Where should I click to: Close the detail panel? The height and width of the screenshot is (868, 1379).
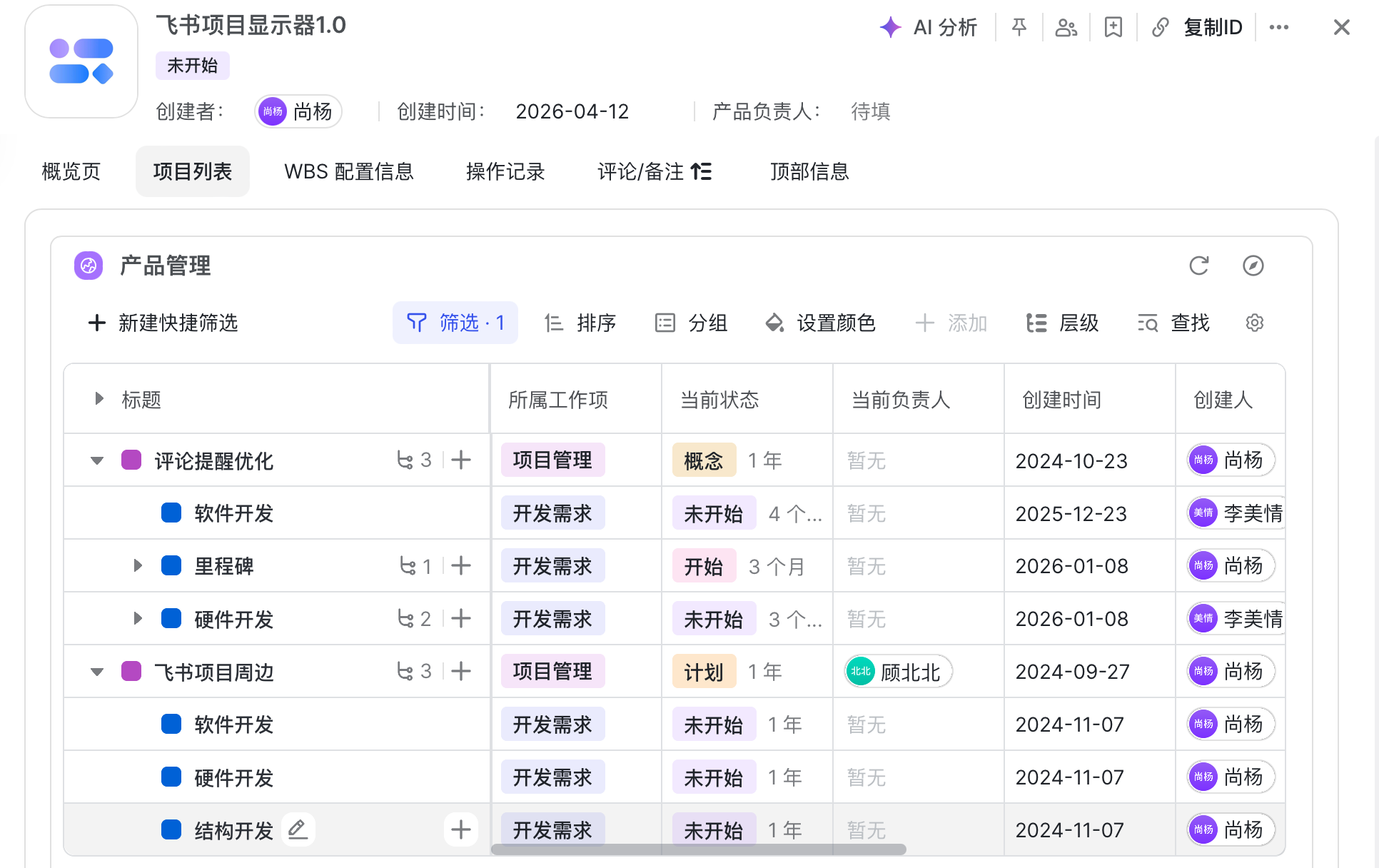[1342, 27]
